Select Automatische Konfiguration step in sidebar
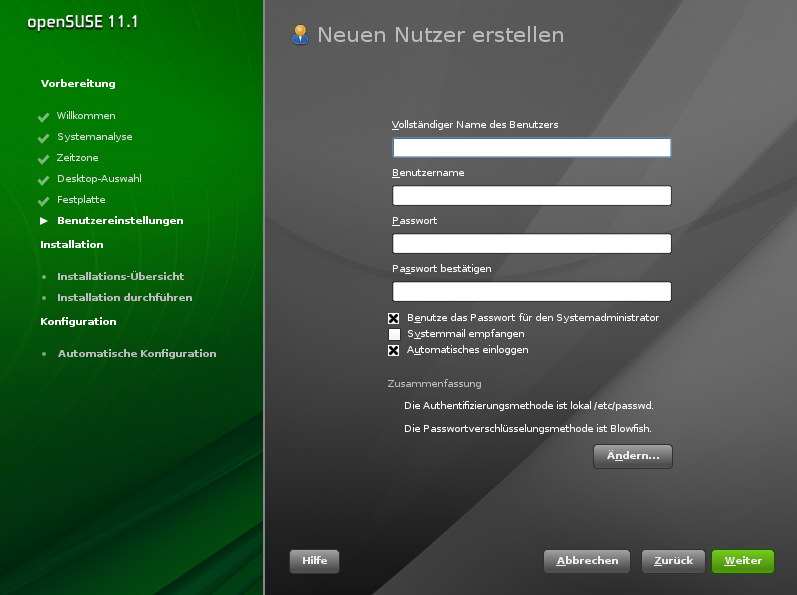The image size is (797, 595). pos(137,354)
